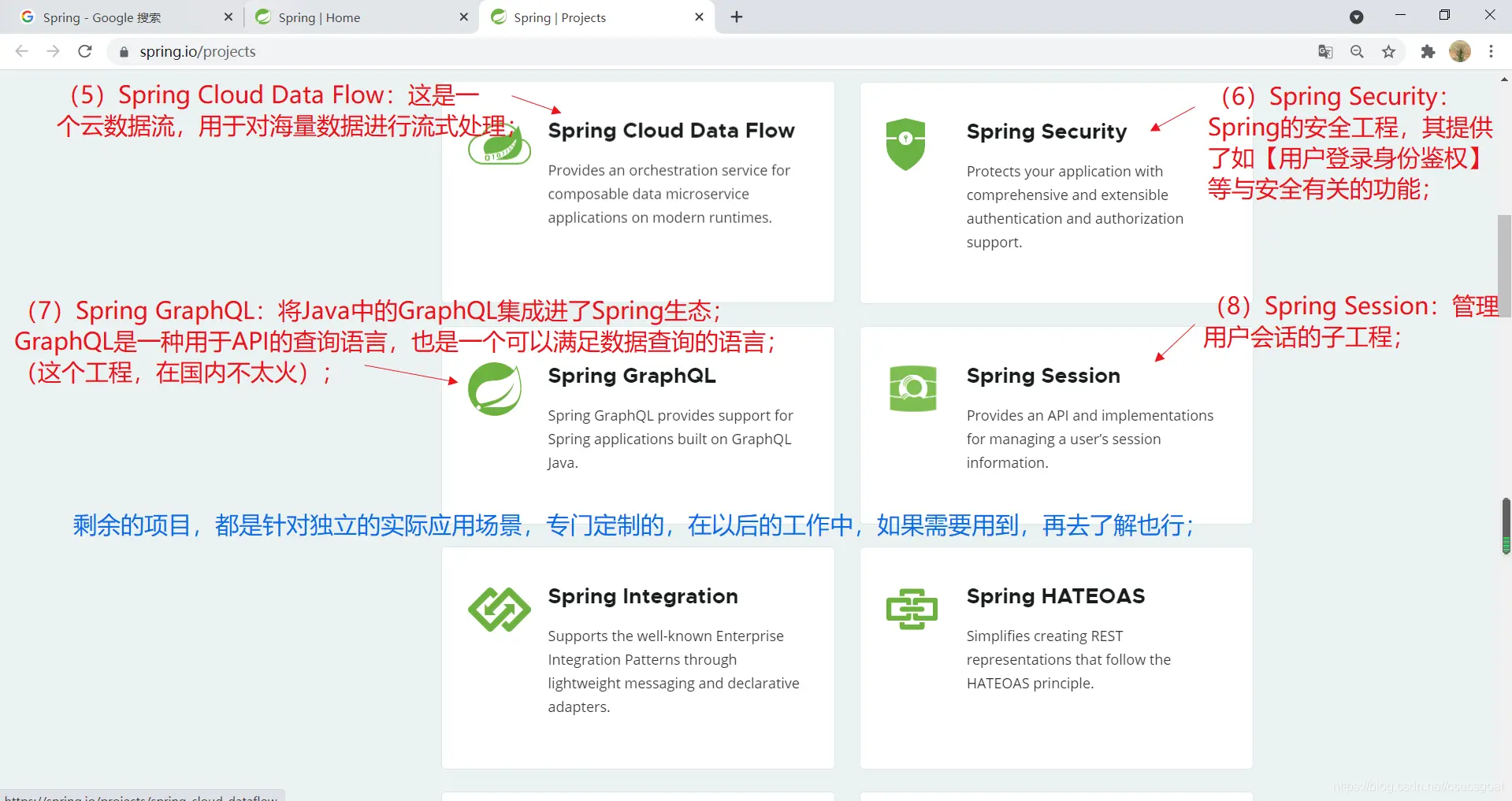Click the page vertical scrollbar thumb
Viewport: 1512px width, 801px height.
tap(1505, 265)
